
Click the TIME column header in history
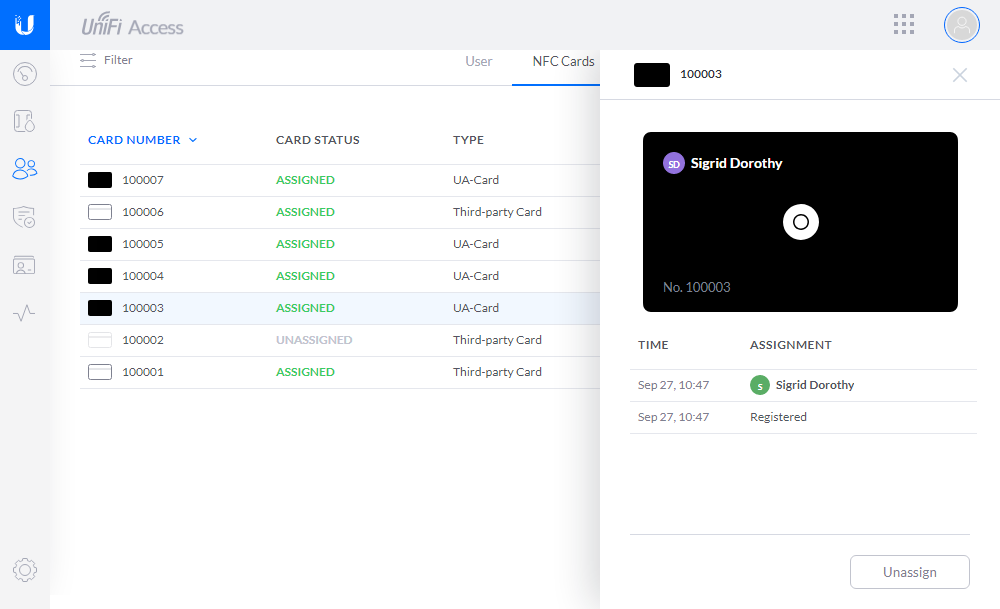click(653, 345)
